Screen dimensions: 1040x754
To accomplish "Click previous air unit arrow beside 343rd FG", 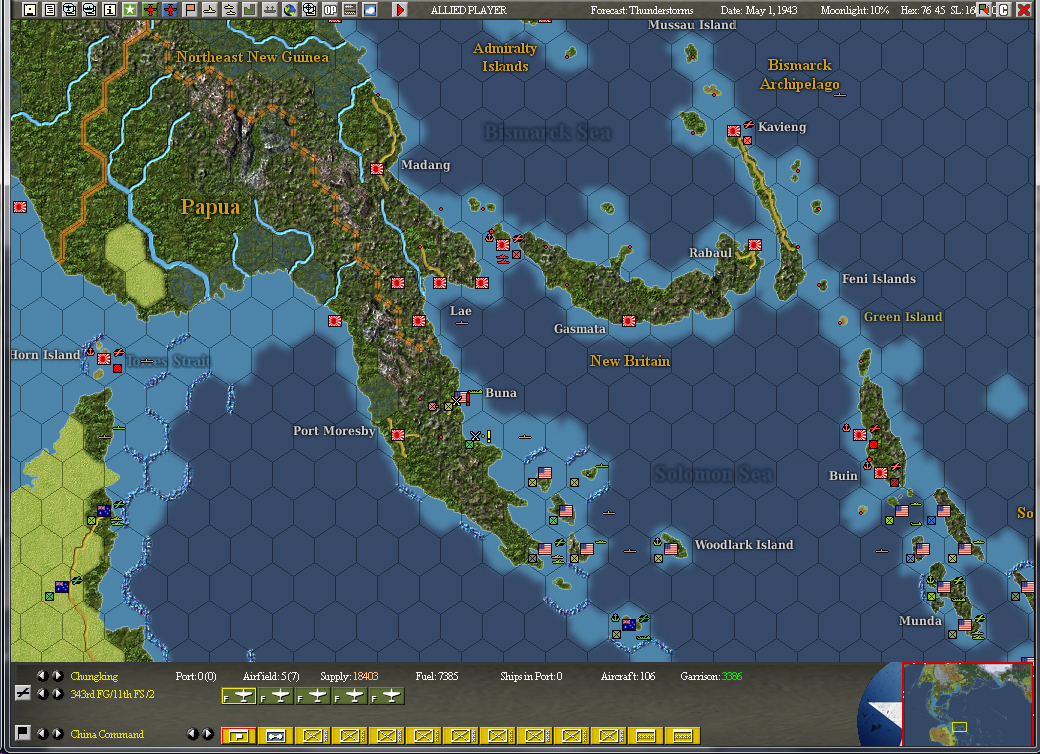I will point(42,694).
